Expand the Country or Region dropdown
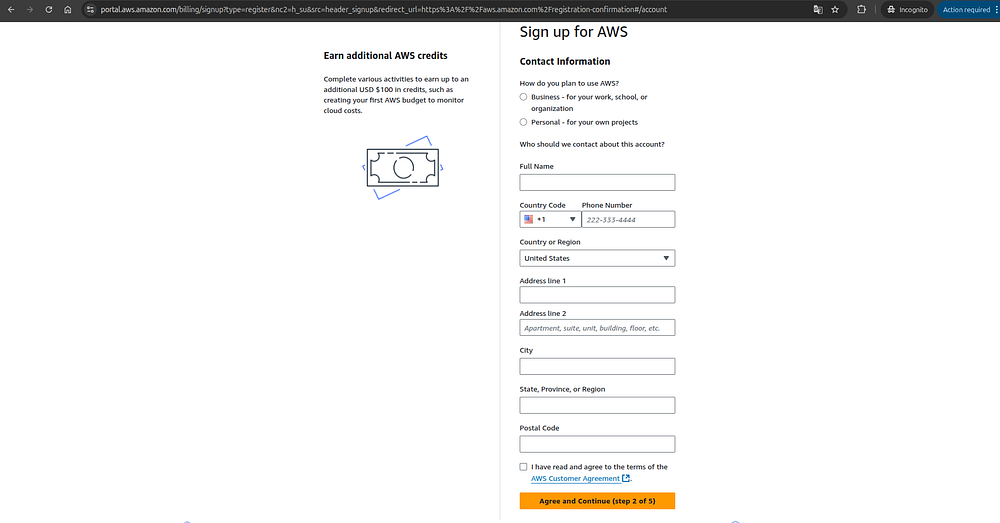Screen dimensions: 1000x523 point(597,258)
